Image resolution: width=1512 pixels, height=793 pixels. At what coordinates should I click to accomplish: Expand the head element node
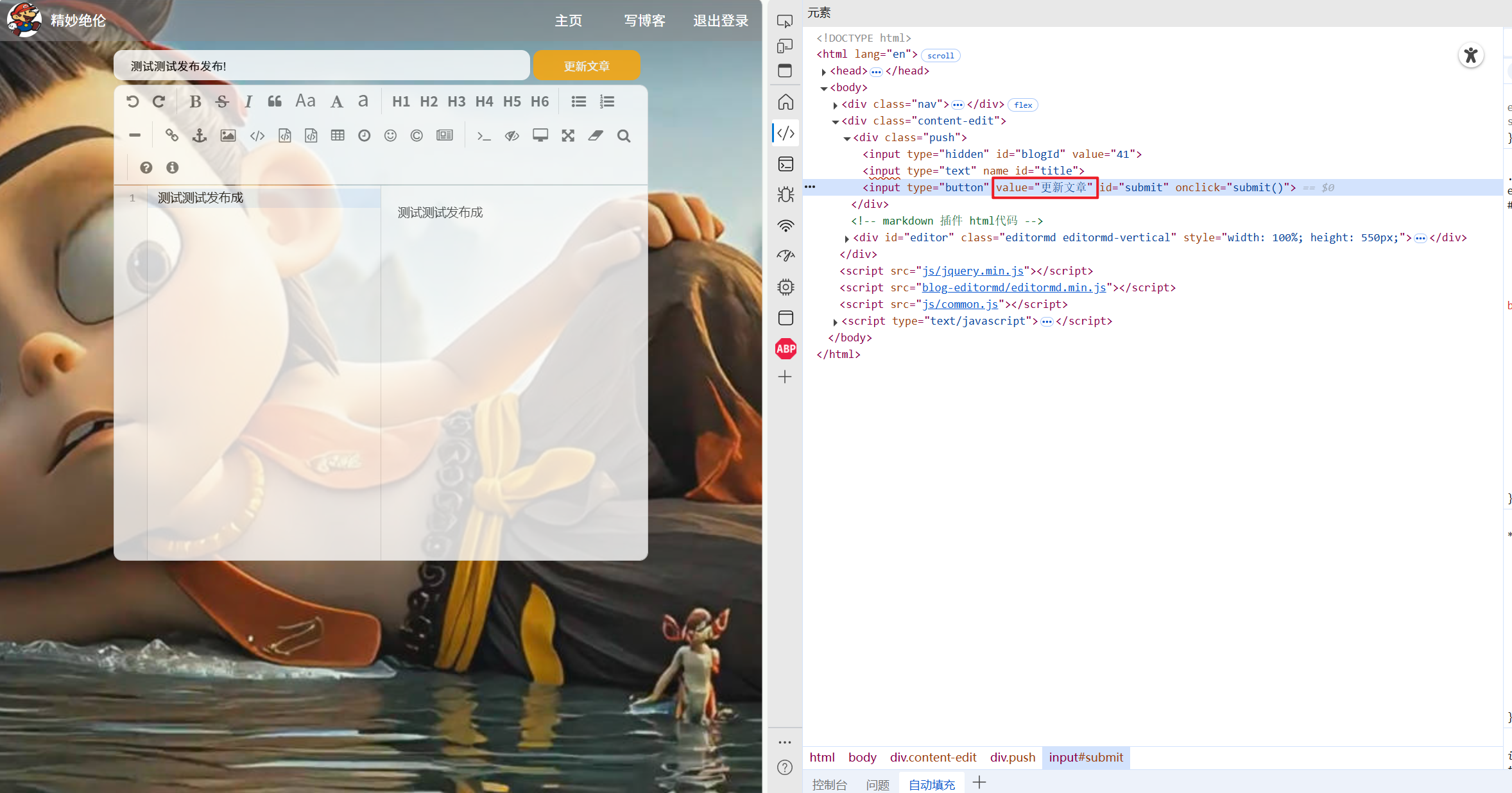click(x=824, y=71)
